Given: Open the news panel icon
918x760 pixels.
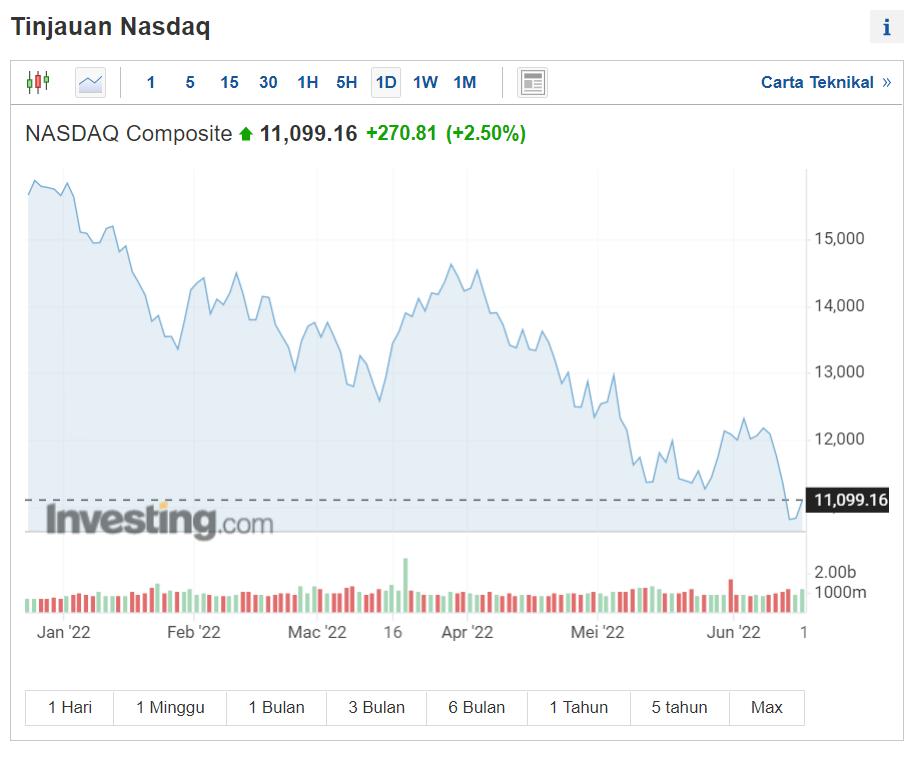Looking at the screenshot, I should click(533, 82).
